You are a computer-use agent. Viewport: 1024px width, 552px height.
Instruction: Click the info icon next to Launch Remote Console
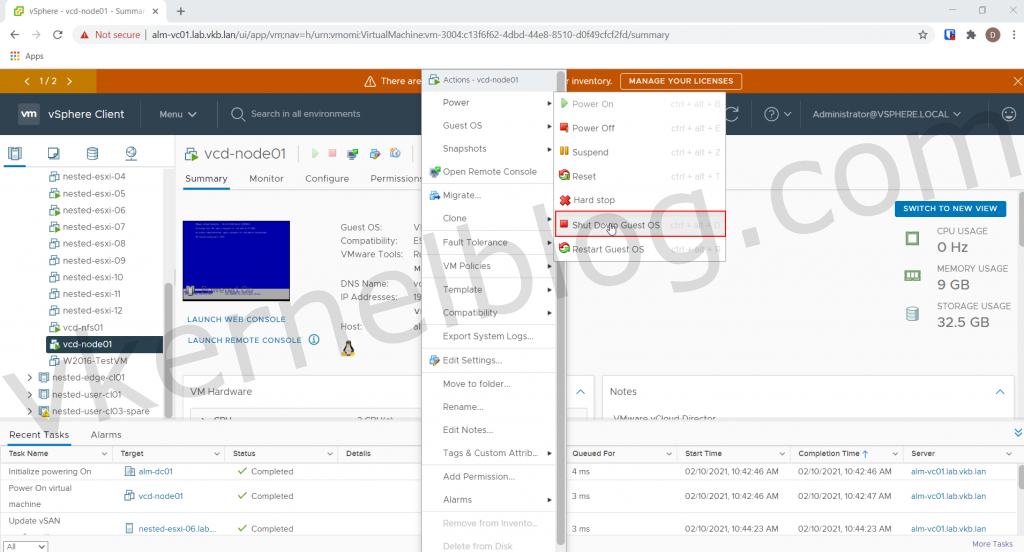314,340
